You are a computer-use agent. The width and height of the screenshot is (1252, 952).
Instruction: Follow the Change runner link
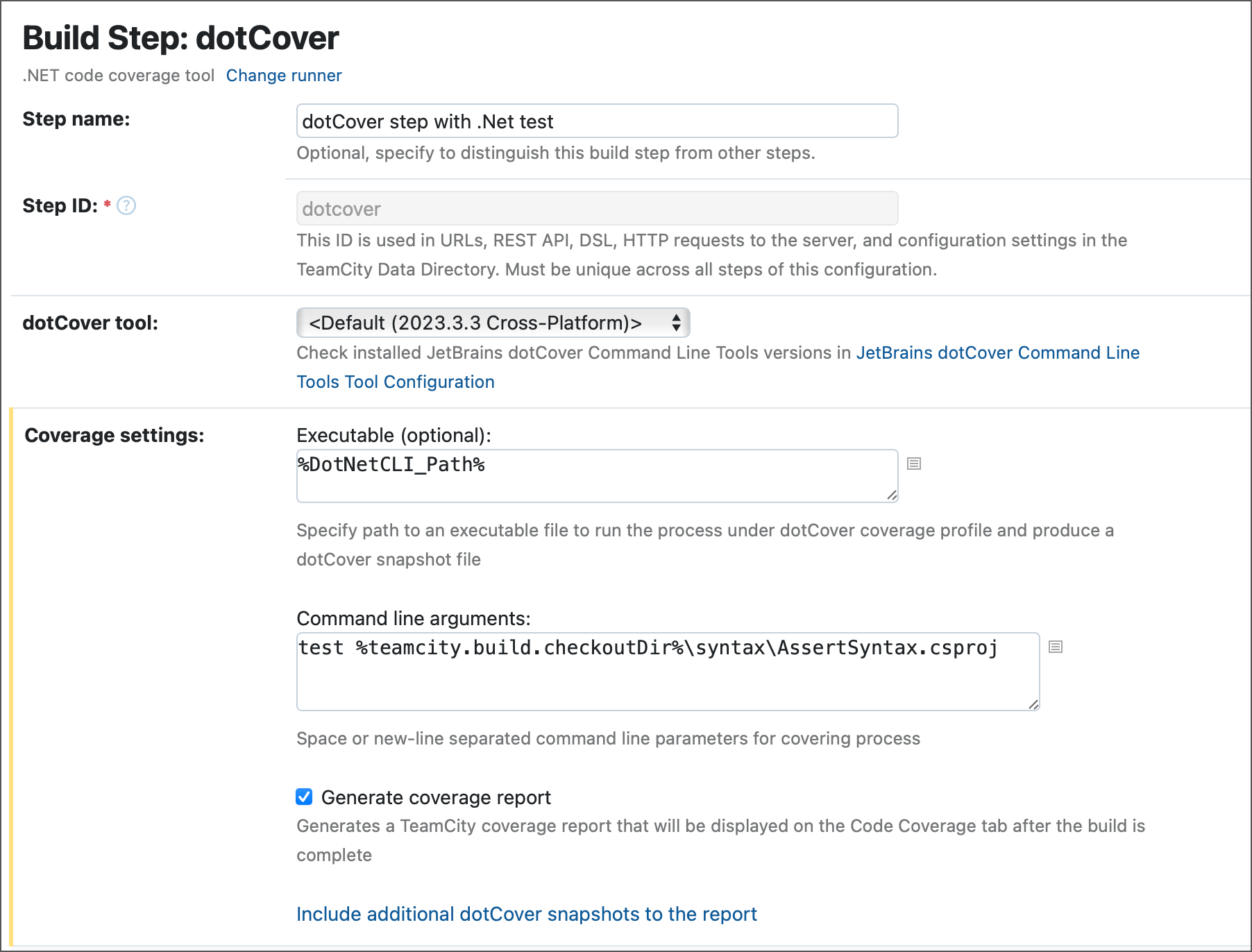click(x=283, y=75)
